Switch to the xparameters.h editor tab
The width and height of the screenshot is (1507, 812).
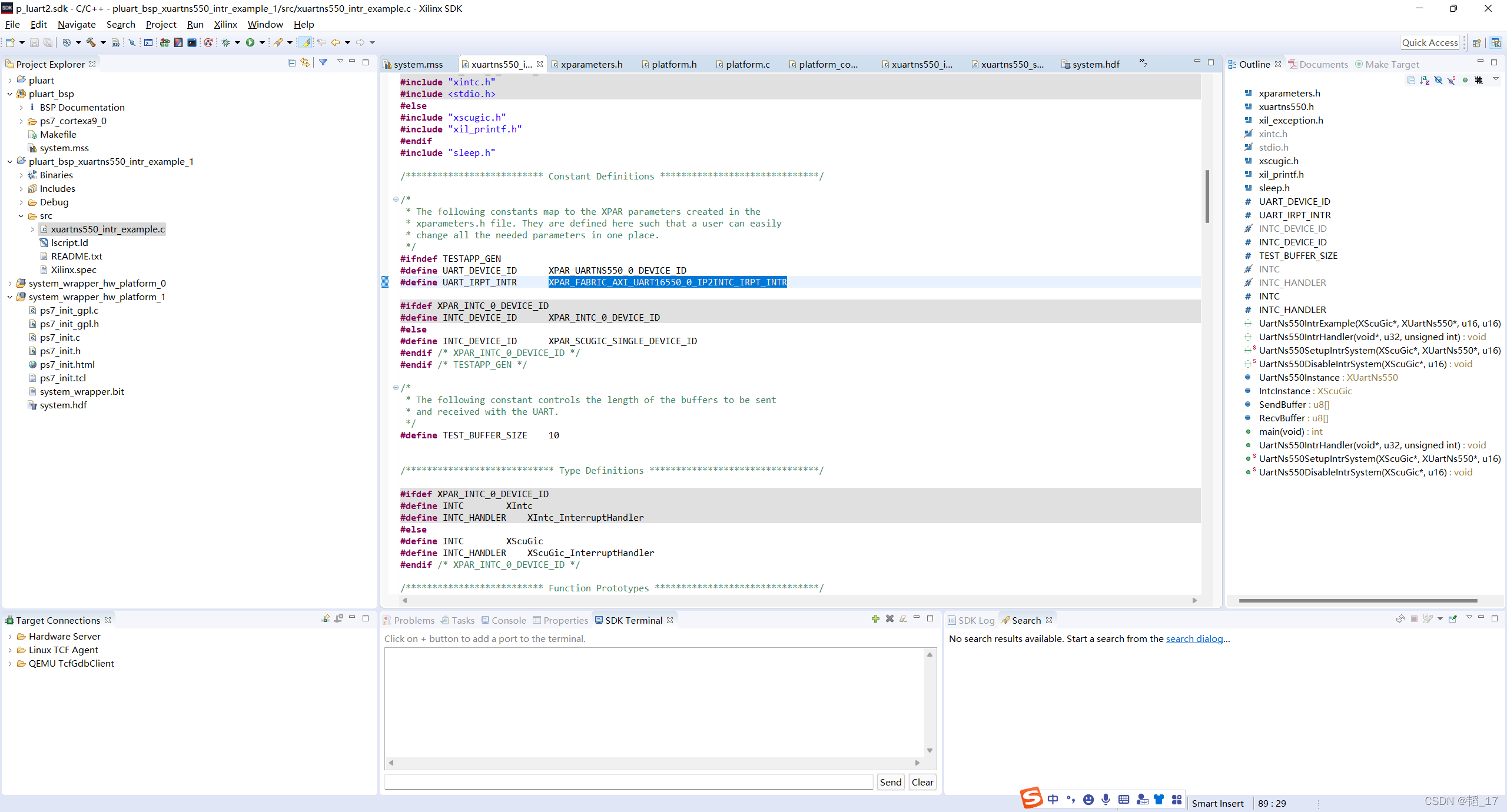click(591, 64)
